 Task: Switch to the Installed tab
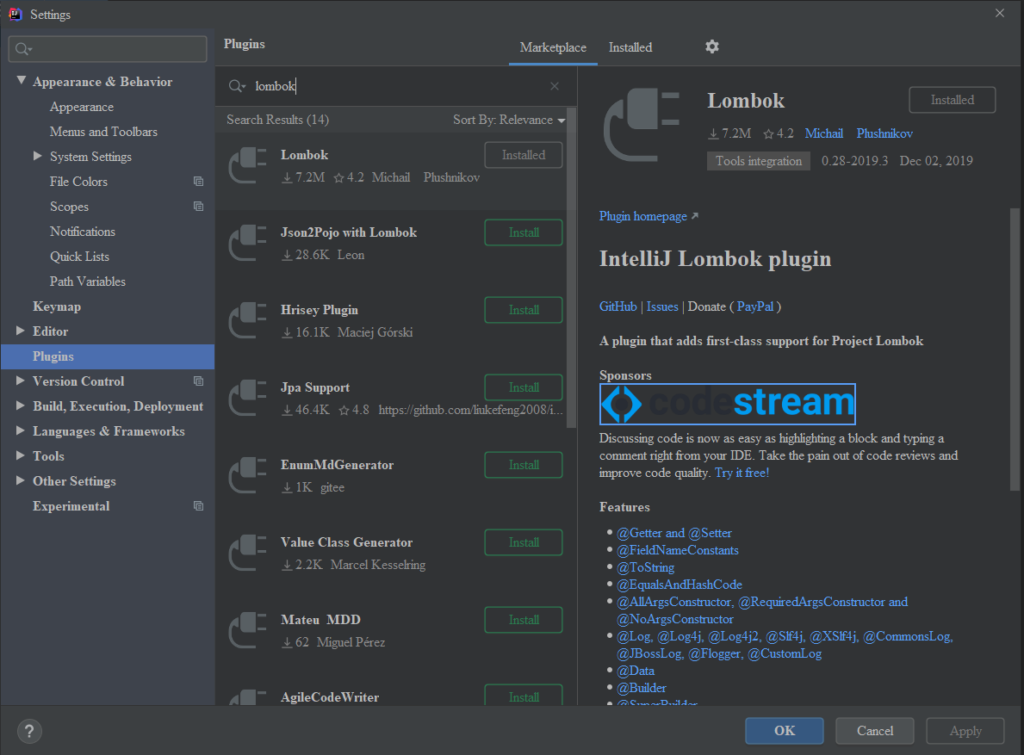pyautogui.click(x=630, y=47)
